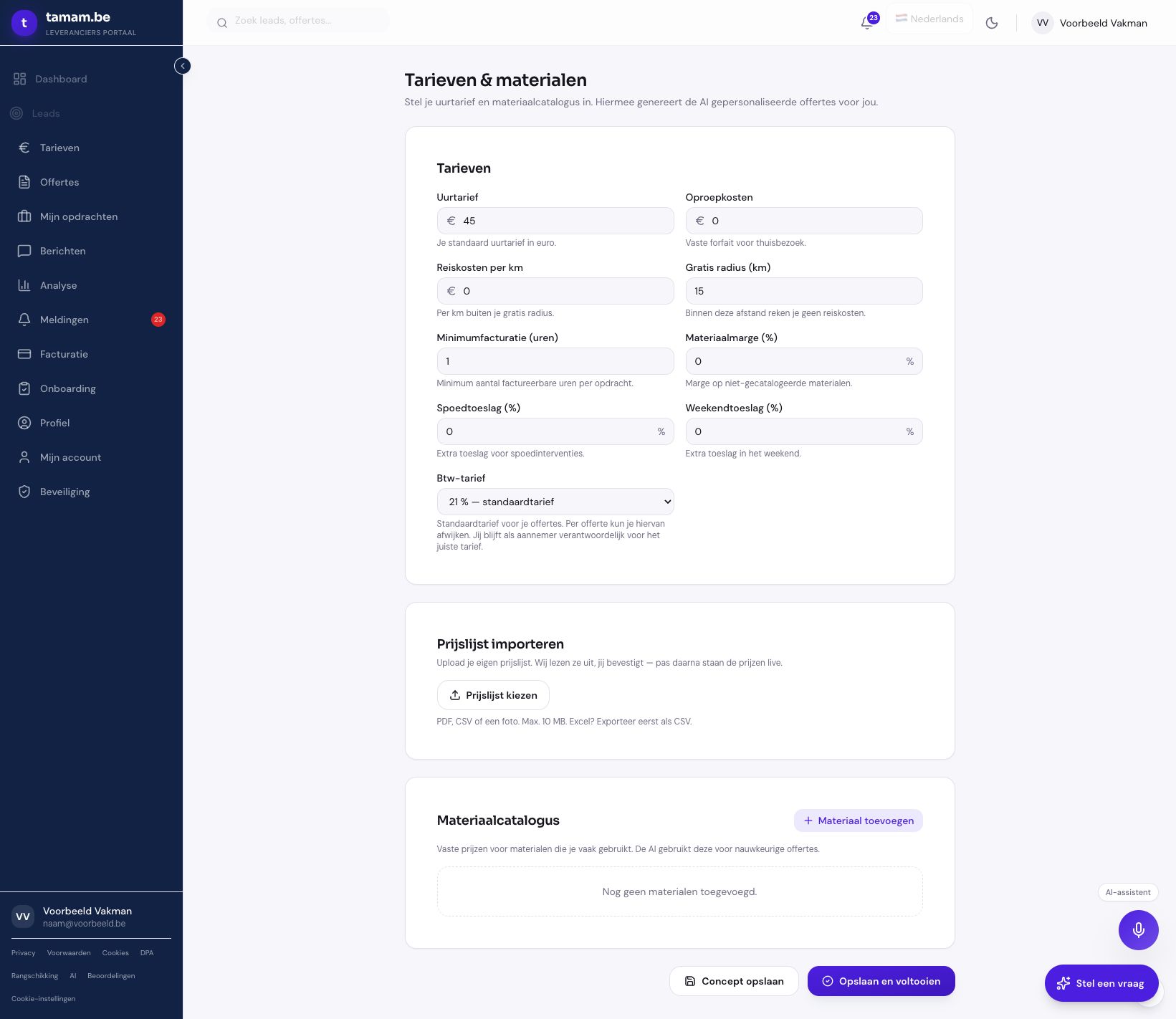Open the Rangschikking footer link
Image resolution: width=1176 pixels, height=1019 pixels.
(35, 976)
